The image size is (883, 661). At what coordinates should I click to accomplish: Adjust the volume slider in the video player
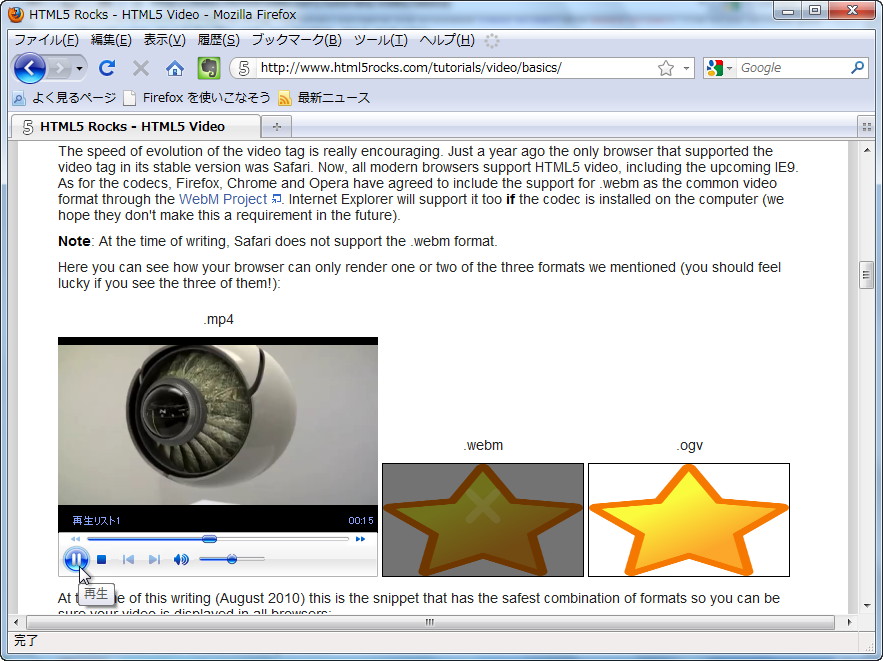pyautogui.click(x=231, y=560)
